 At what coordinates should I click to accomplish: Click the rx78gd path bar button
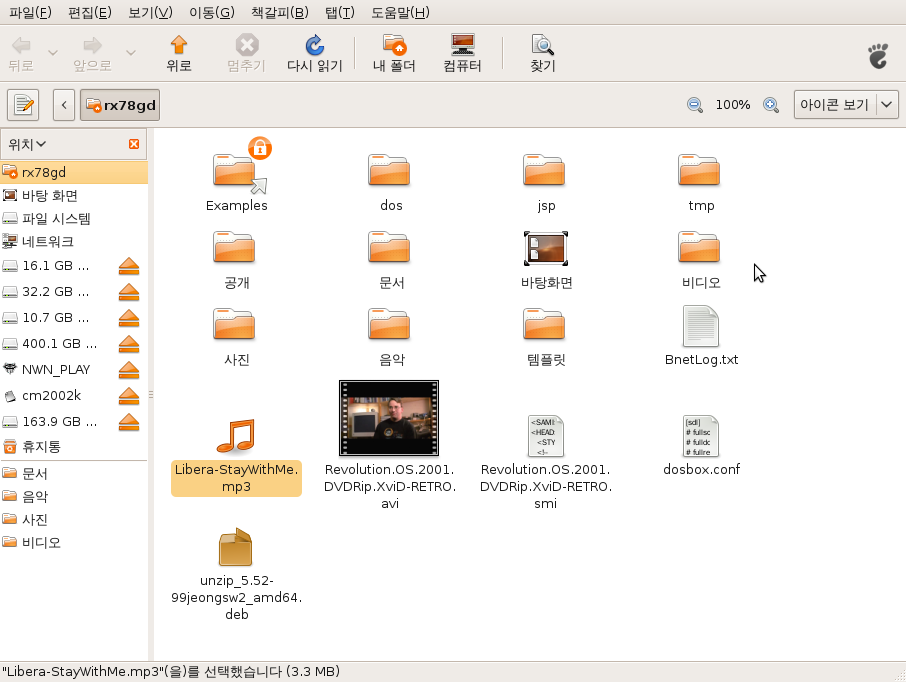pyautogui.click(x=120, y=105)
